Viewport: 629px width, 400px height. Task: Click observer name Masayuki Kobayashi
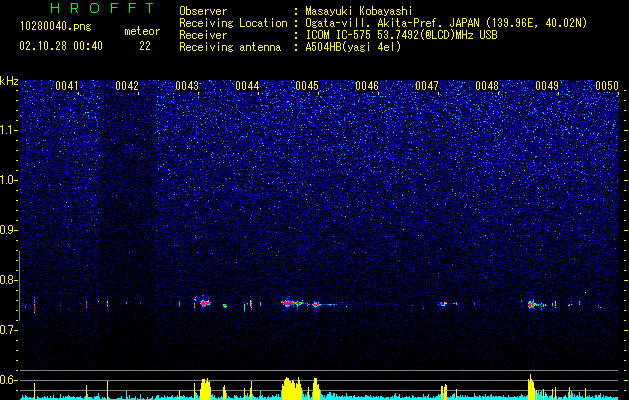(x=359, y=11)
